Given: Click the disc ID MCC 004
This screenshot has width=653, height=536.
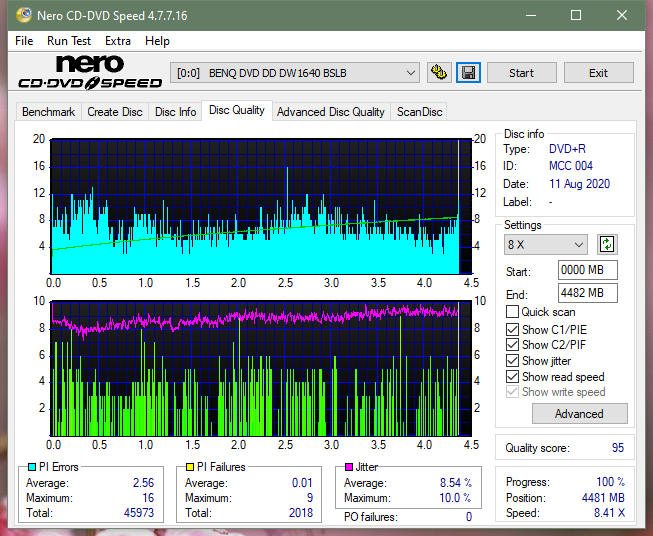Looking at the screenshot, I should (571, 166).
